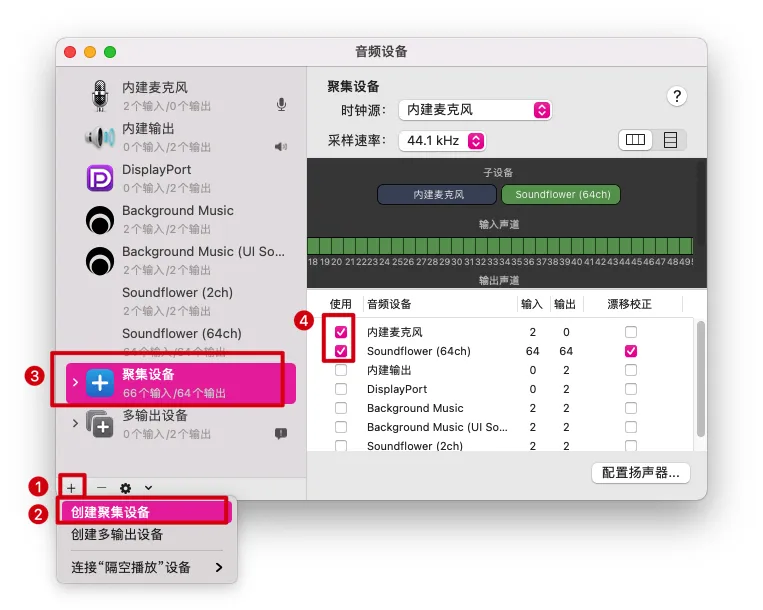The width and height of the screenshot is (763, 610).
Task: Click the 配置扬声器 button
Action: click(x=641, y=473)
